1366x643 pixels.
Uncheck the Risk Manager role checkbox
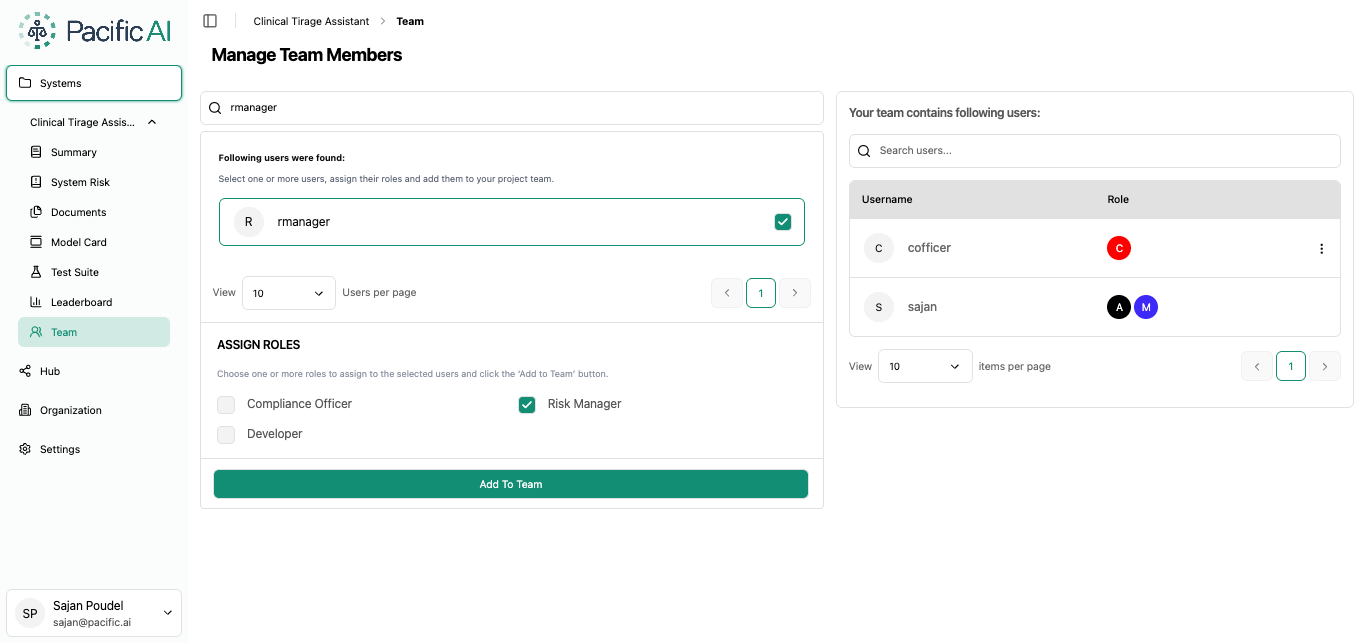526,404
